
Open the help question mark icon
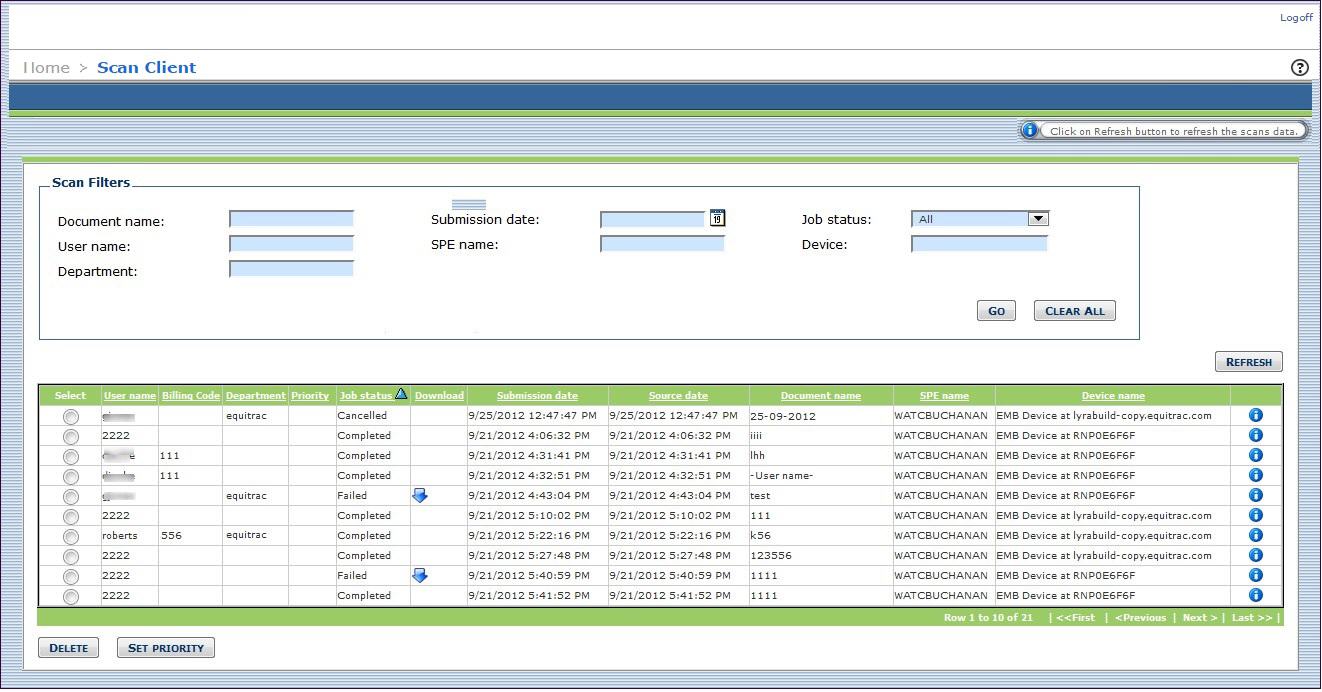pyautogui.click(x=1299, y=68)
